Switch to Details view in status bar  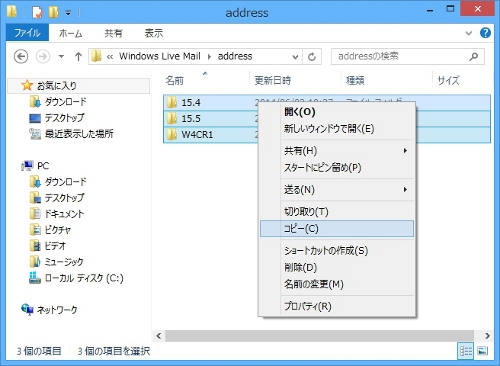pos(466,351)
